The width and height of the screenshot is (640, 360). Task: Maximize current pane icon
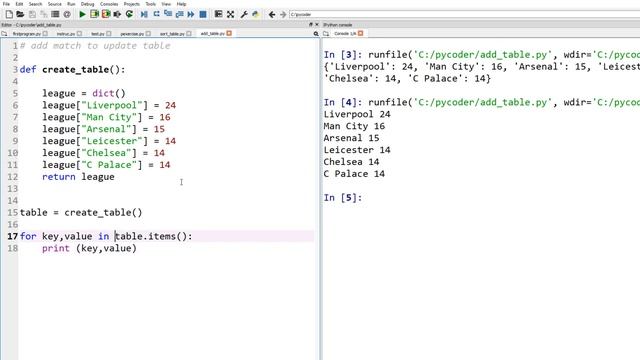pyautogui.click(x=218, y=14)
